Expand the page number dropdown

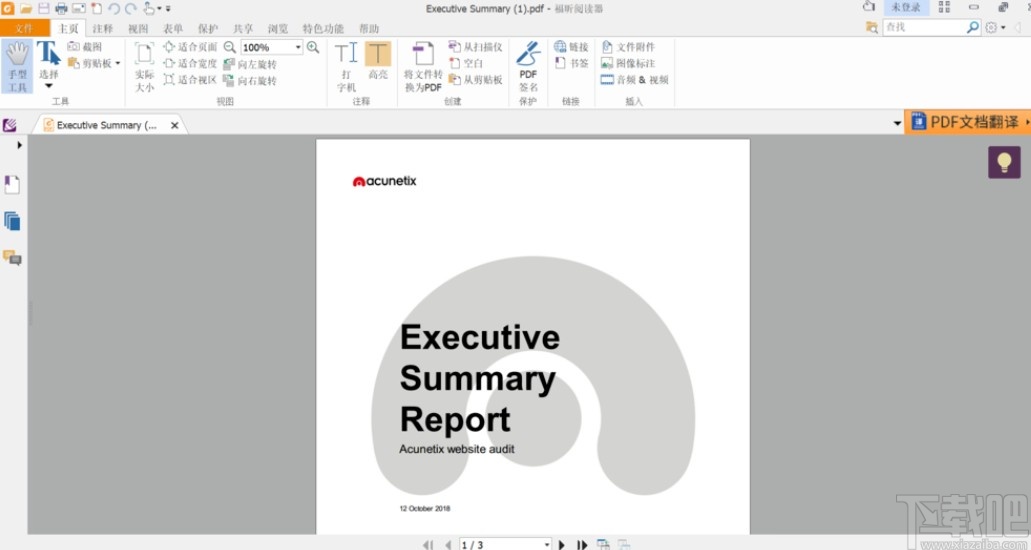546,545
